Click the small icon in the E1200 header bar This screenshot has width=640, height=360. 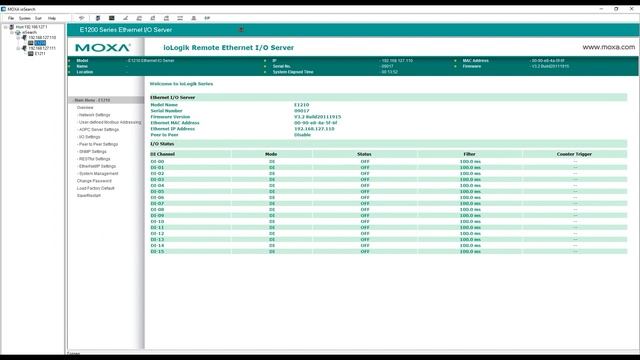pyautogui.click(x=241, y=29)
